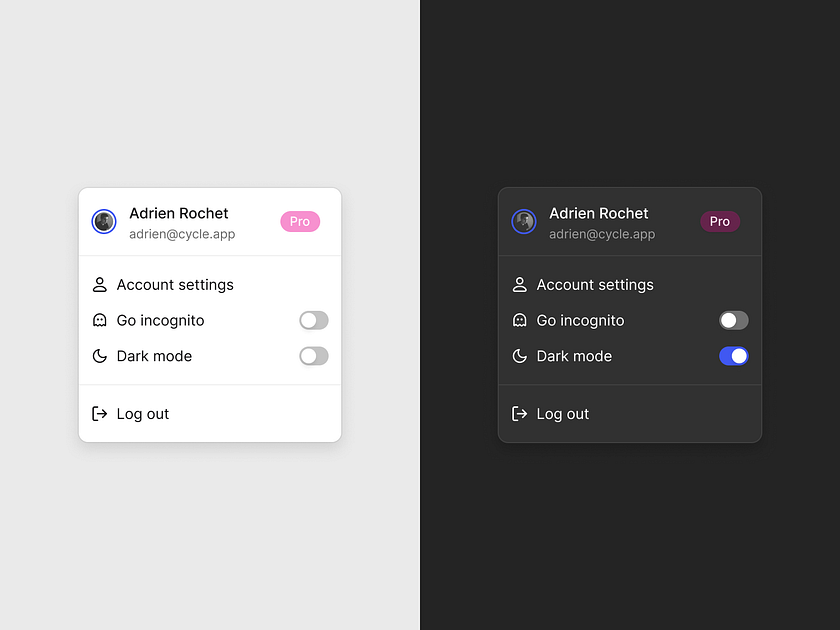This screenshot has height=630, width=840.
Task: Click the Pro badge in dark menu
Action: tap(720, 221)
